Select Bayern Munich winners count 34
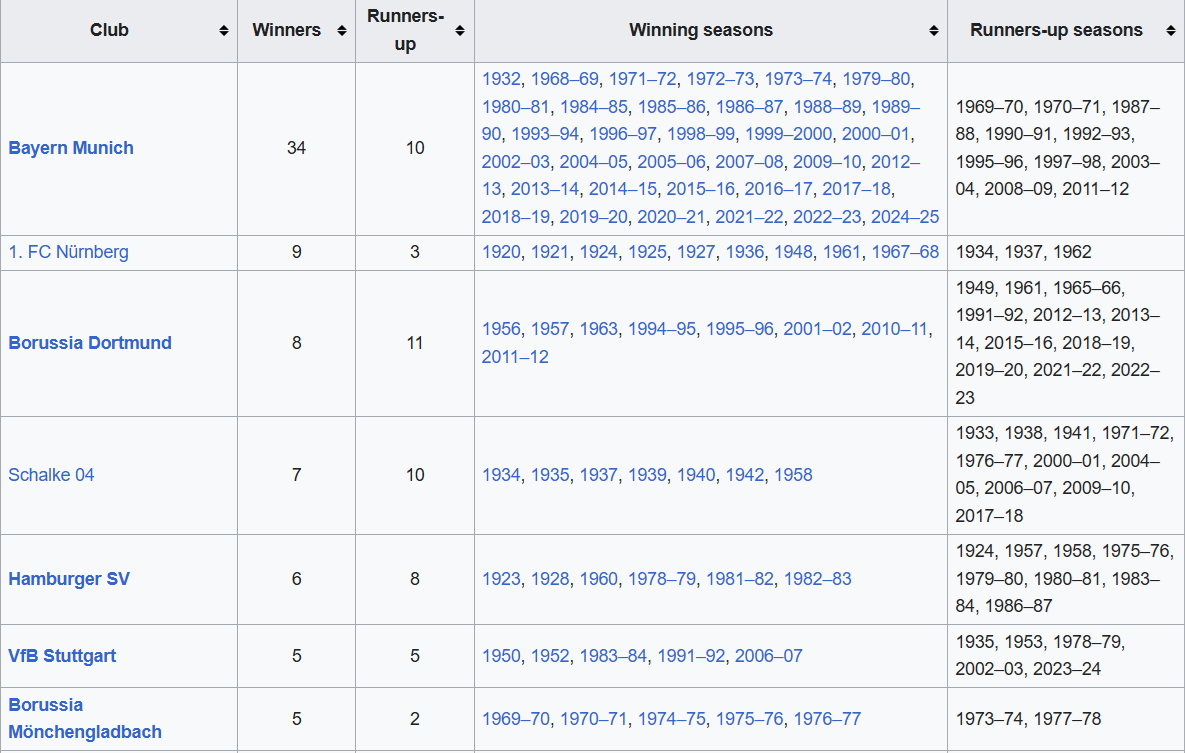The image size is (1185, 753). click(x=296, y=148)
